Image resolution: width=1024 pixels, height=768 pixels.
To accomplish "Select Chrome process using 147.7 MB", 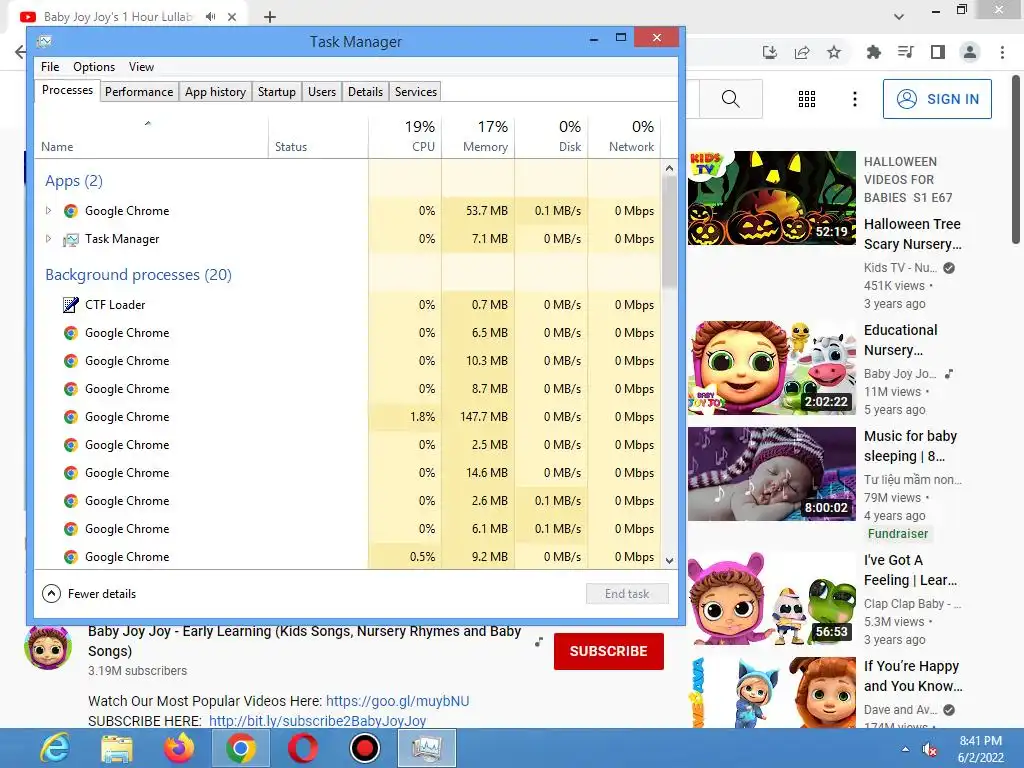I will point(348,417).
